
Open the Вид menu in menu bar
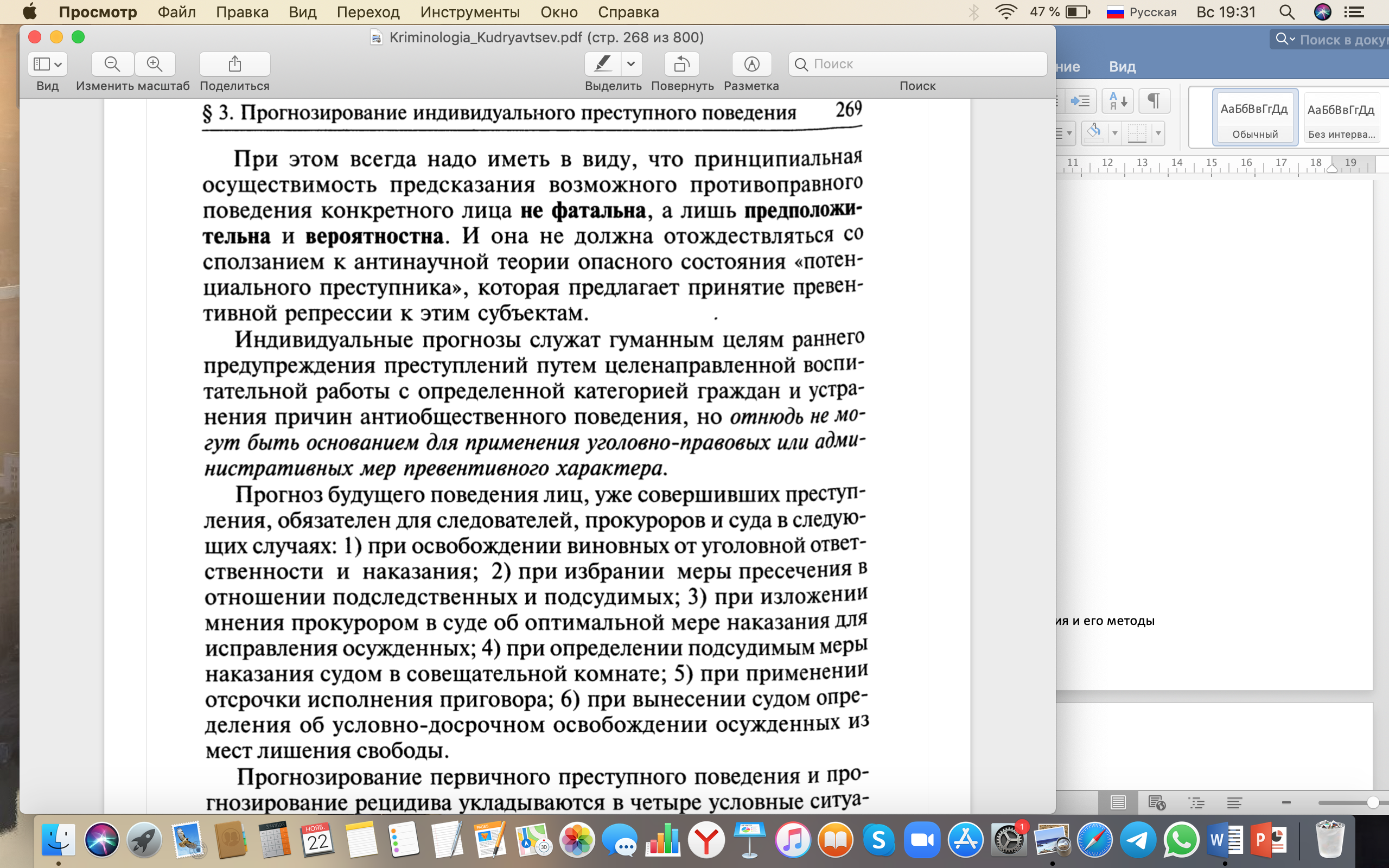pyautogui.click(x=302, y=12)
